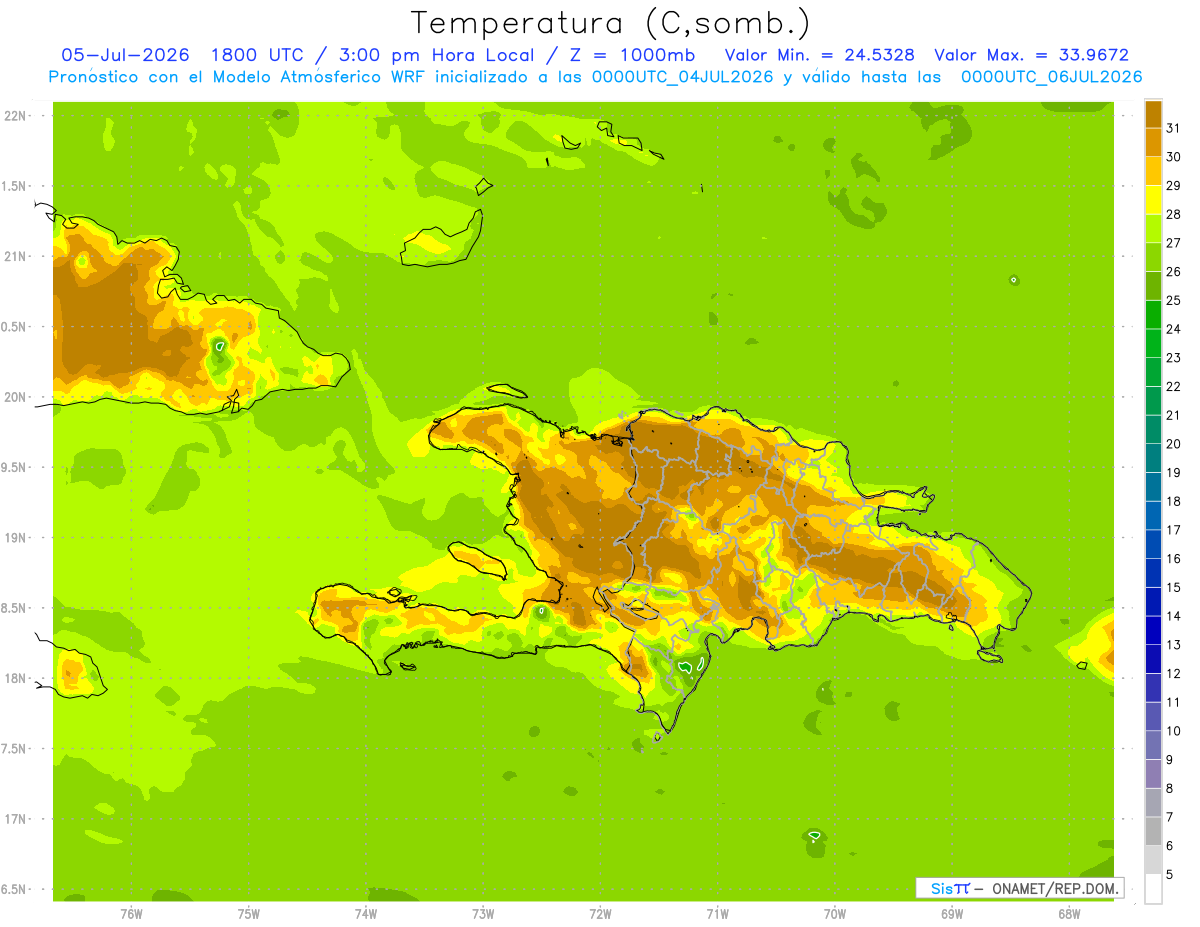The image size is (1200, 927).
Task: Click the '0000UTC_06JUL2026' valid-until time text
Action: pyautogui.click(x=1051, y=77)
